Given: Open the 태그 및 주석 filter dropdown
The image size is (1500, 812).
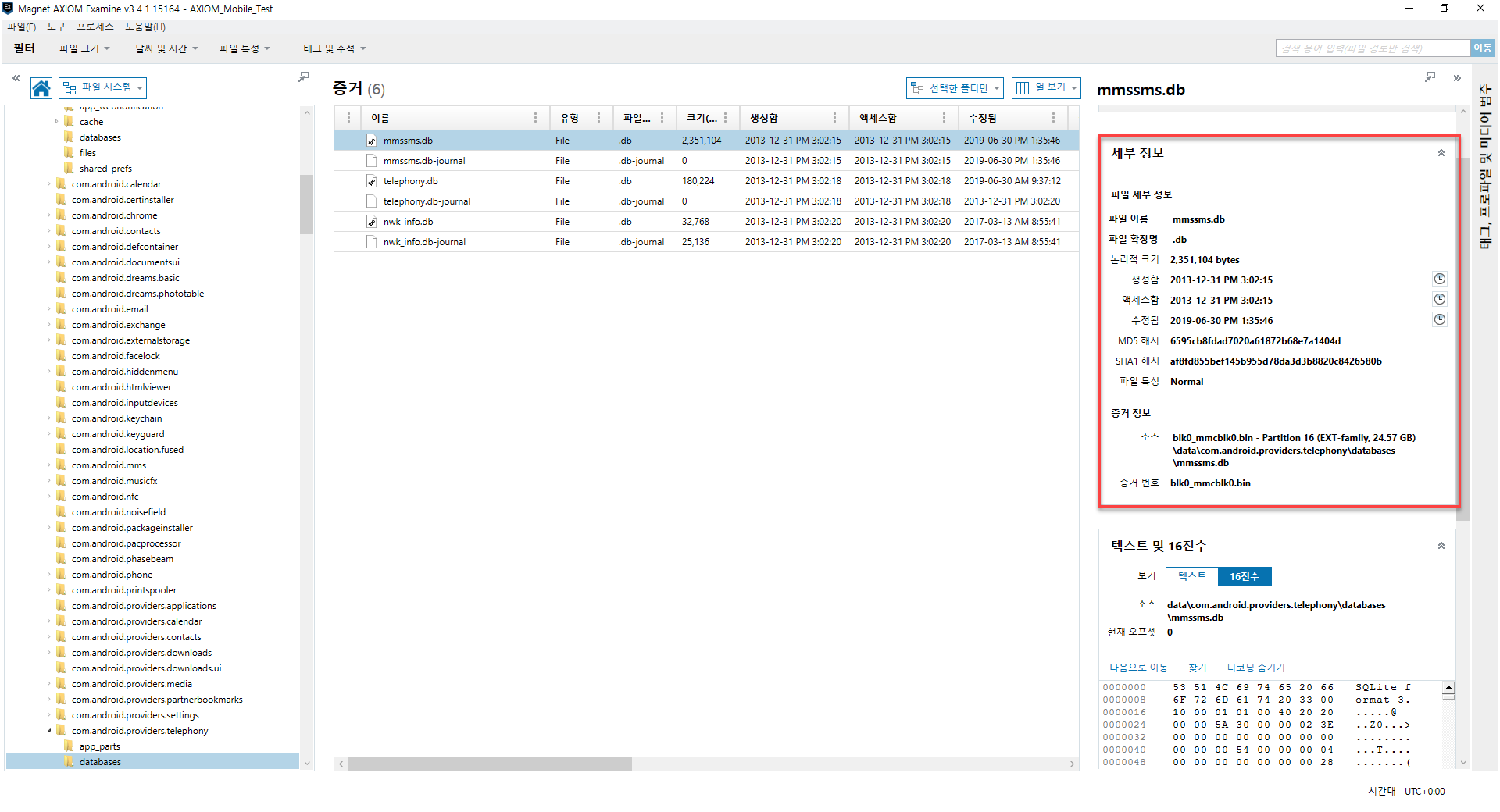Looking at the screenshot, I should [x=334, y=48].
